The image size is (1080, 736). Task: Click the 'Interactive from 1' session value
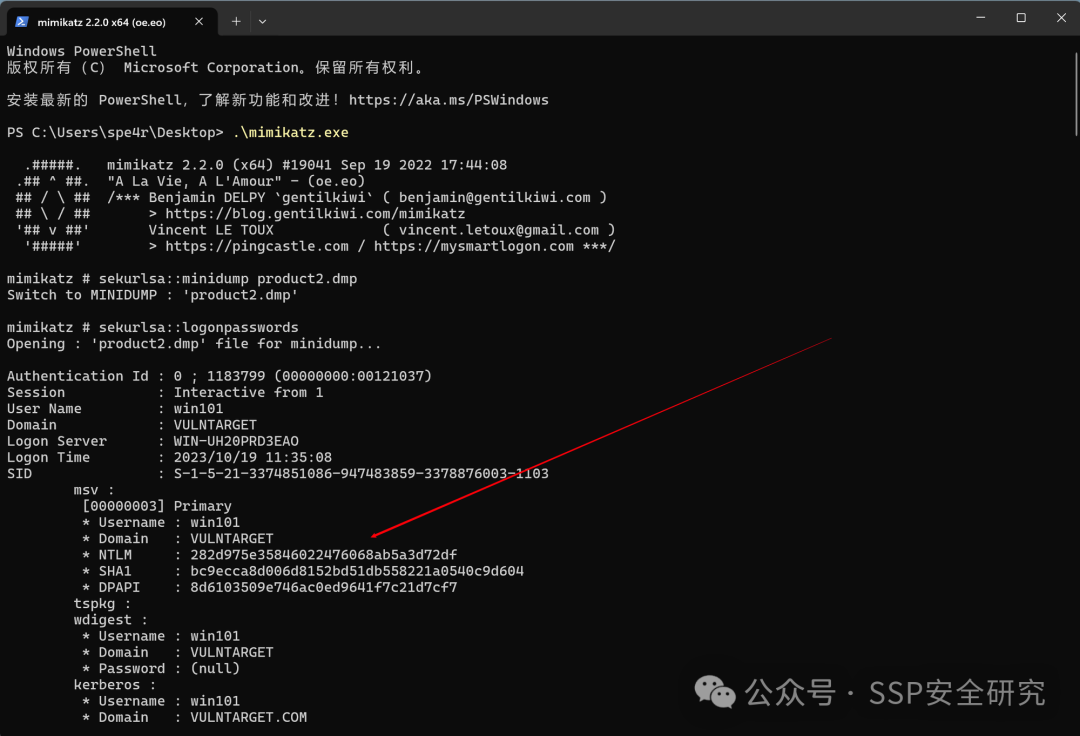pos(248,392)
